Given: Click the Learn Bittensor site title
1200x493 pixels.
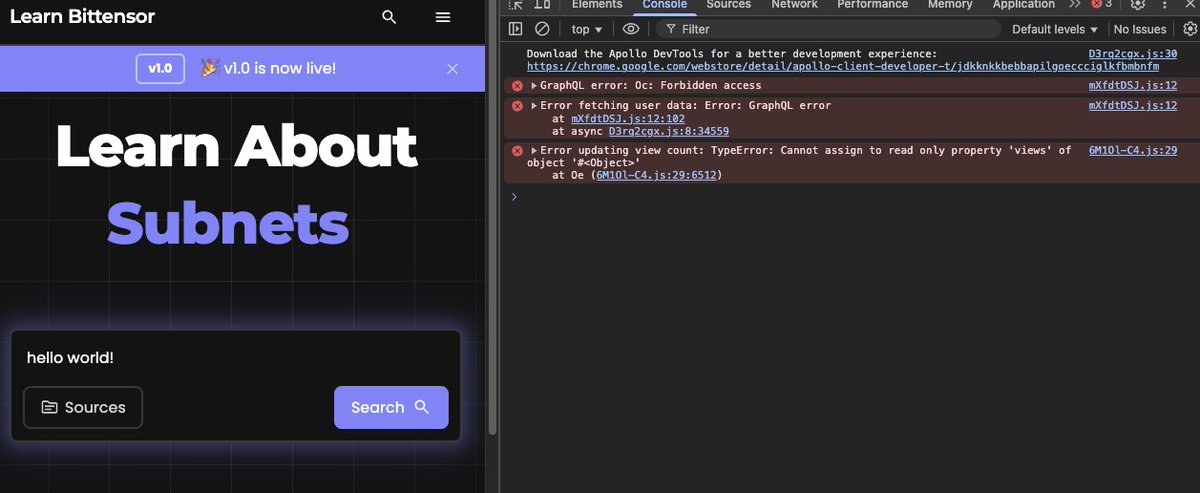Looking at the screenshot, I should click(x=82, y=17).
